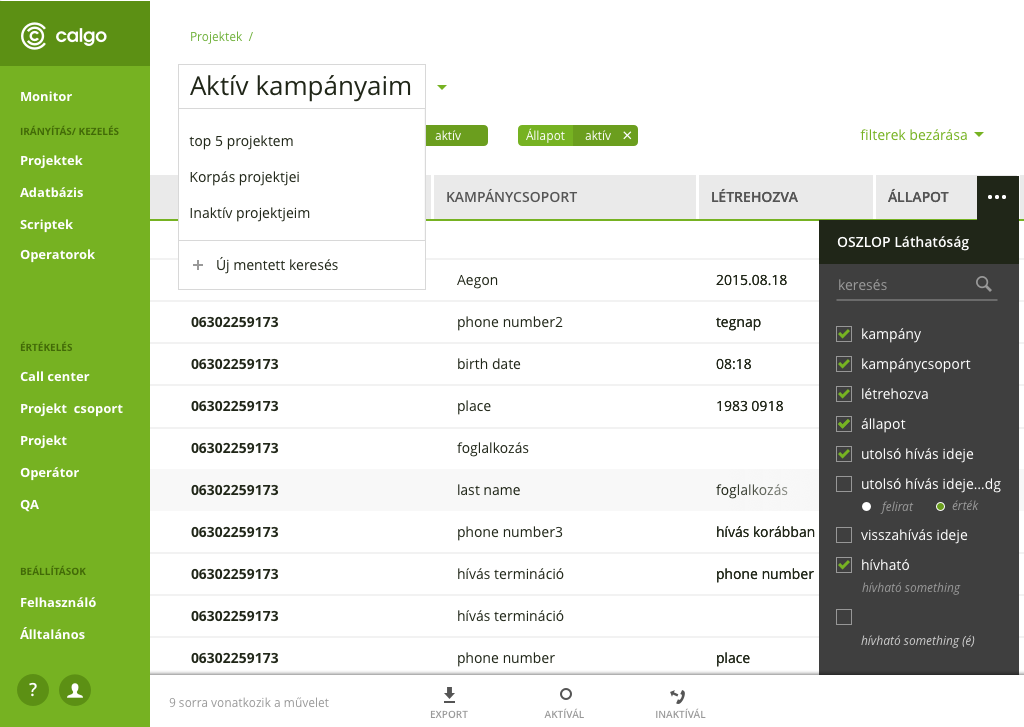
Task: Choose top 5 projektem saved search
Action: (x=241, y=141)
